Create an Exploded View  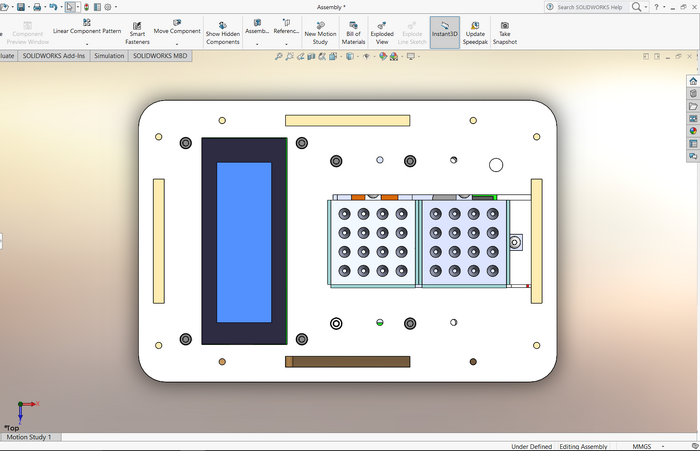coord(382,32)
